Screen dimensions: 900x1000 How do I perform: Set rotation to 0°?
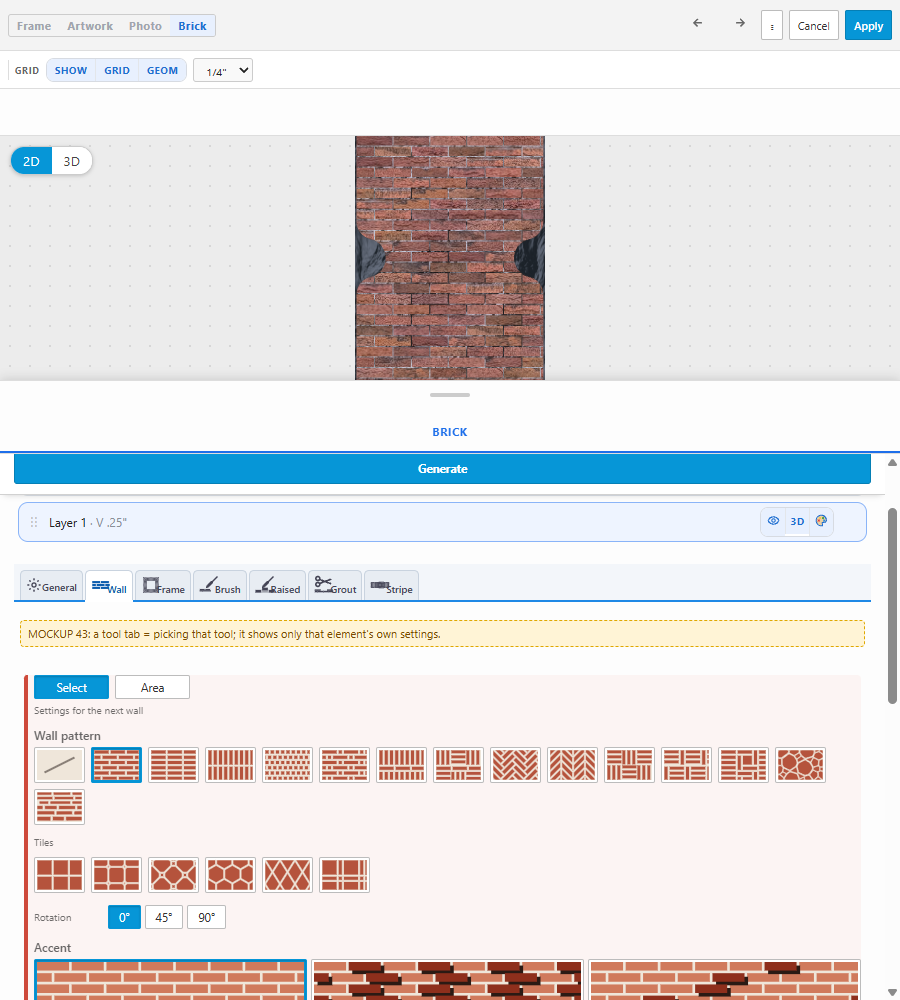pyautogui.click(x=124, y=917)
